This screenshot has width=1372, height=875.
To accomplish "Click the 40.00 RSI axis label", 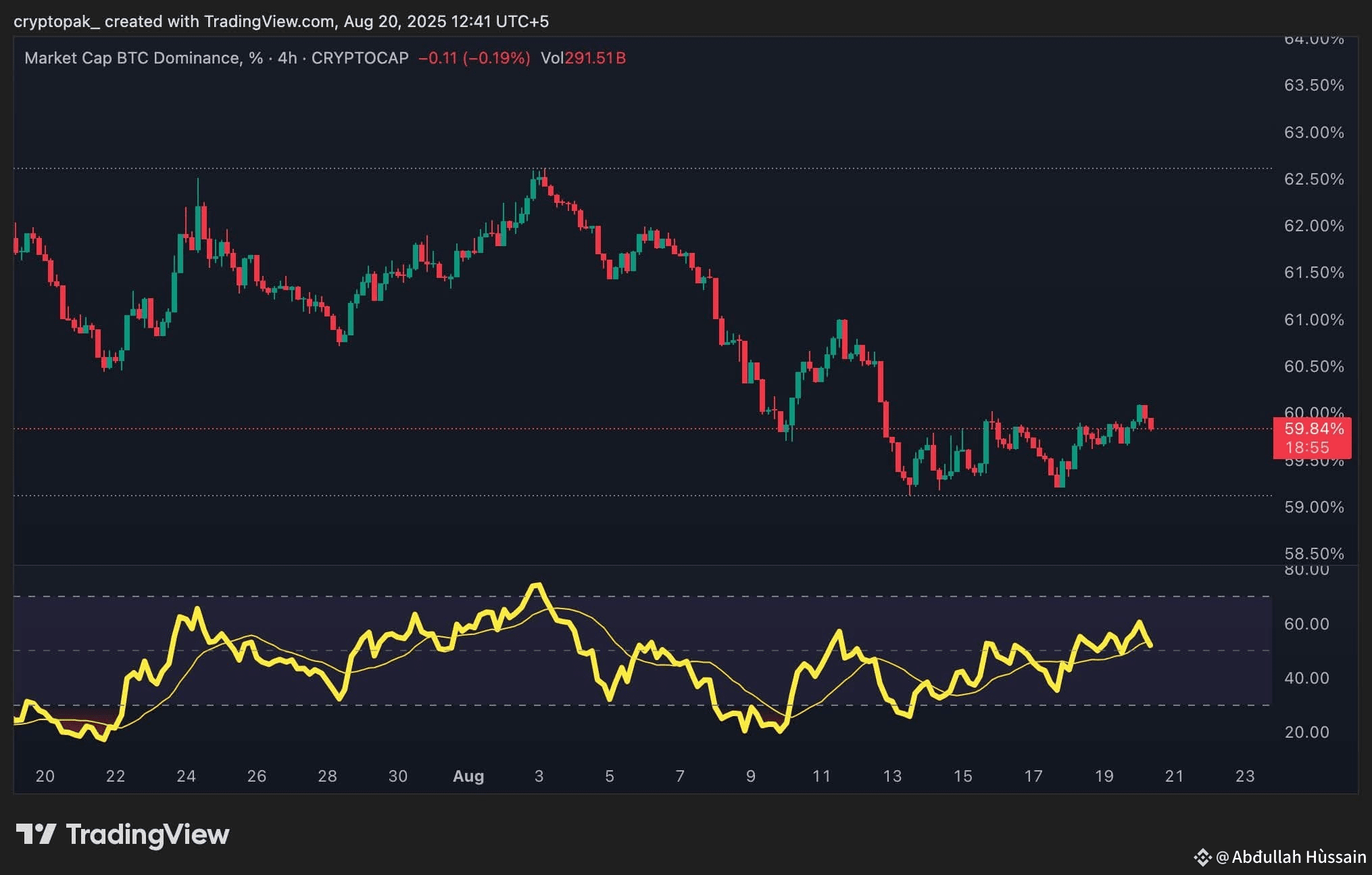I will 1306,678.
